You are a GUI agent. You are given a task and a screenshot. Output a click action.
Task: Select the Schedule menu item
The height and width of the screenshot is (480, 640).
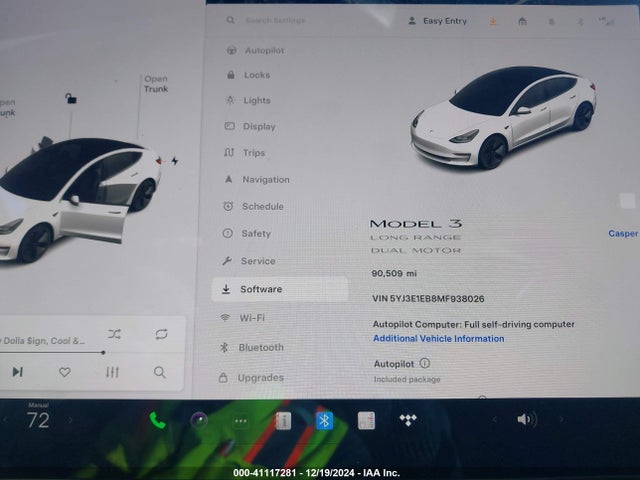tap(253, 207)
